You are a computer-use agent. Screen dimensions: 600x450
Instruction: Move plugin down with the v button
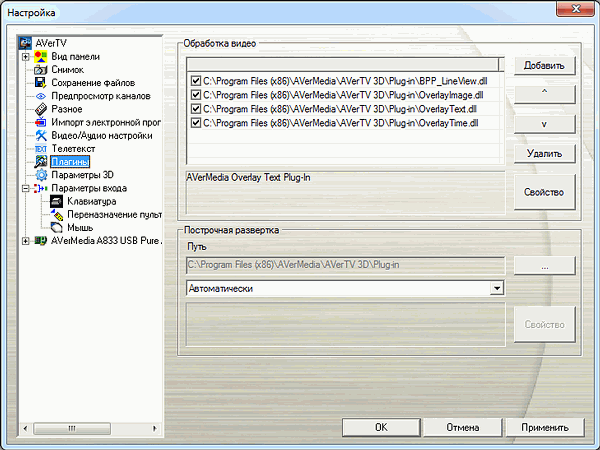click(544, 124)
